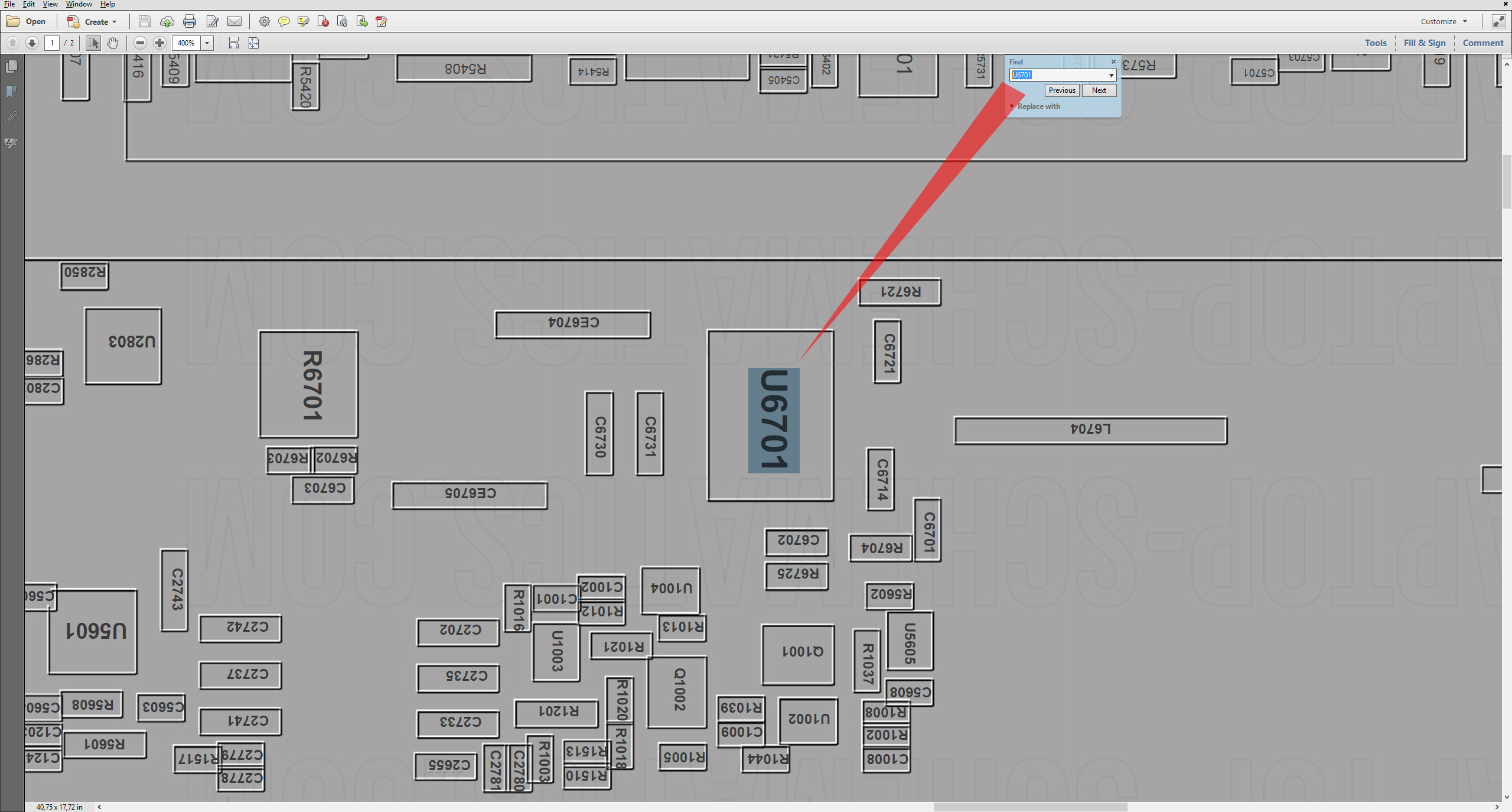Toggle Bookmarks panel in left sidebar
This screenshot has height=812, width=1512.
pos(11,92)
